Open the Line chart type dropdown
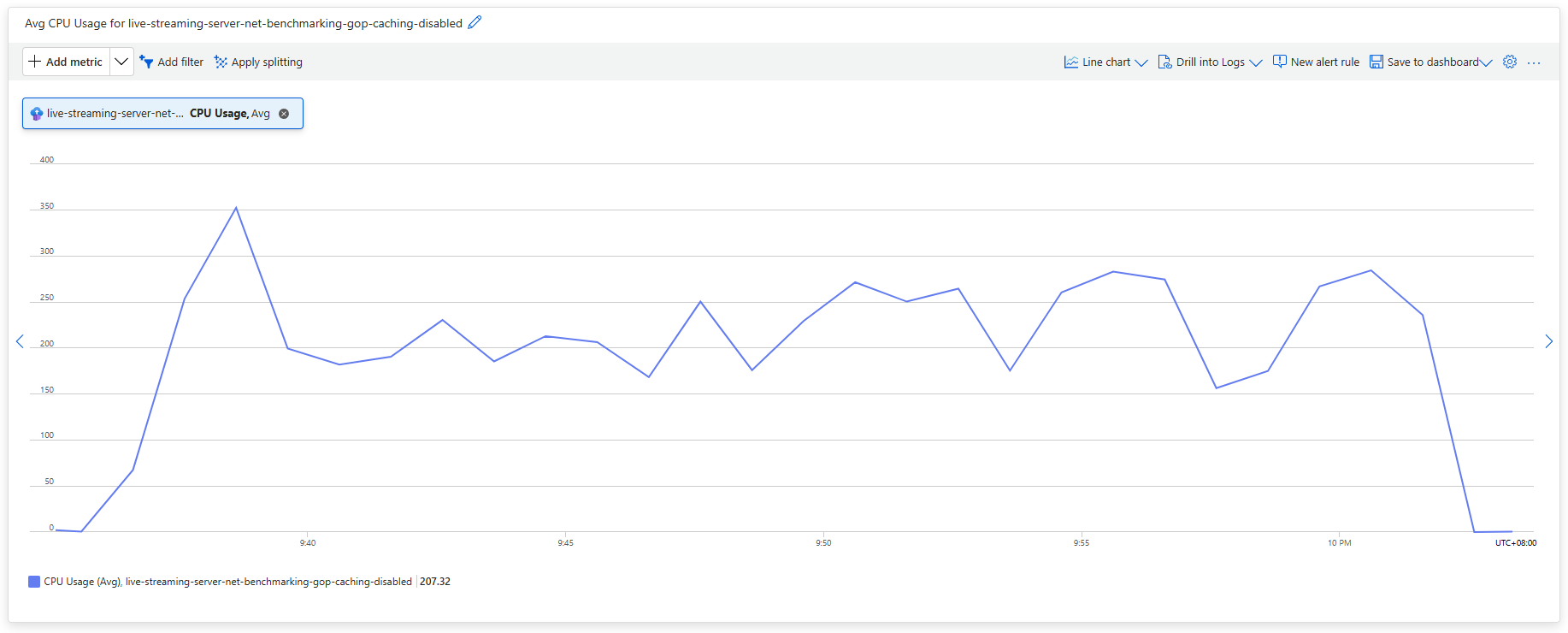The width and height of the screenshot is (1568, 633). (1105, 62)
